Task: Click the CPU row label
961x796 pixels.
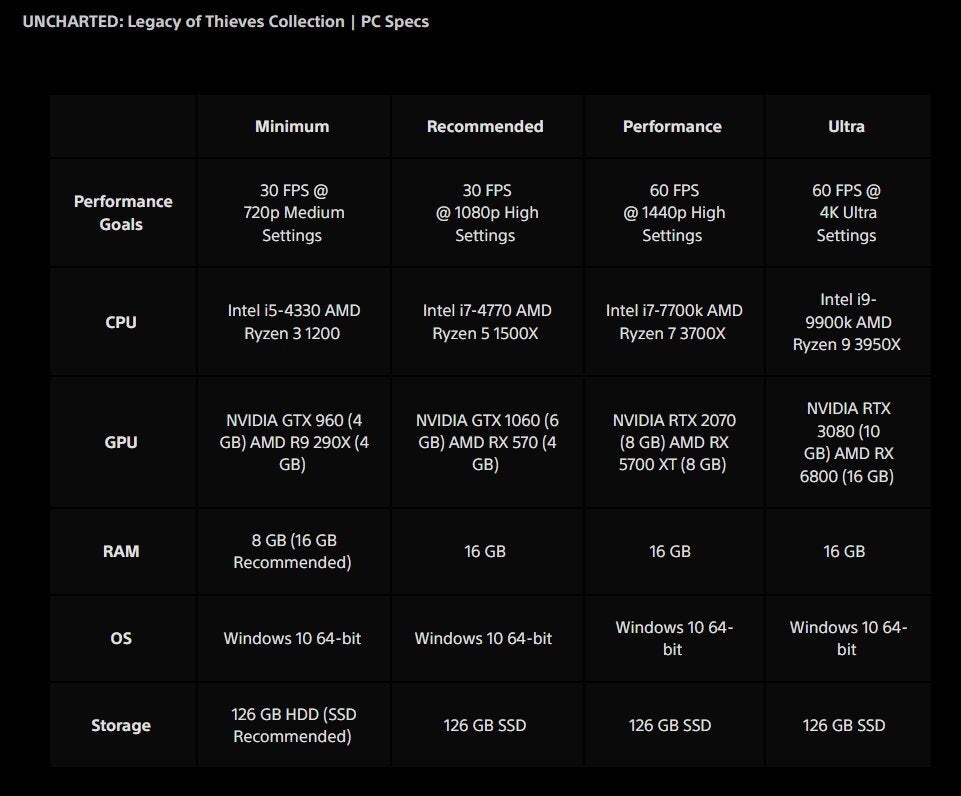Action: (x=121, y=322)
